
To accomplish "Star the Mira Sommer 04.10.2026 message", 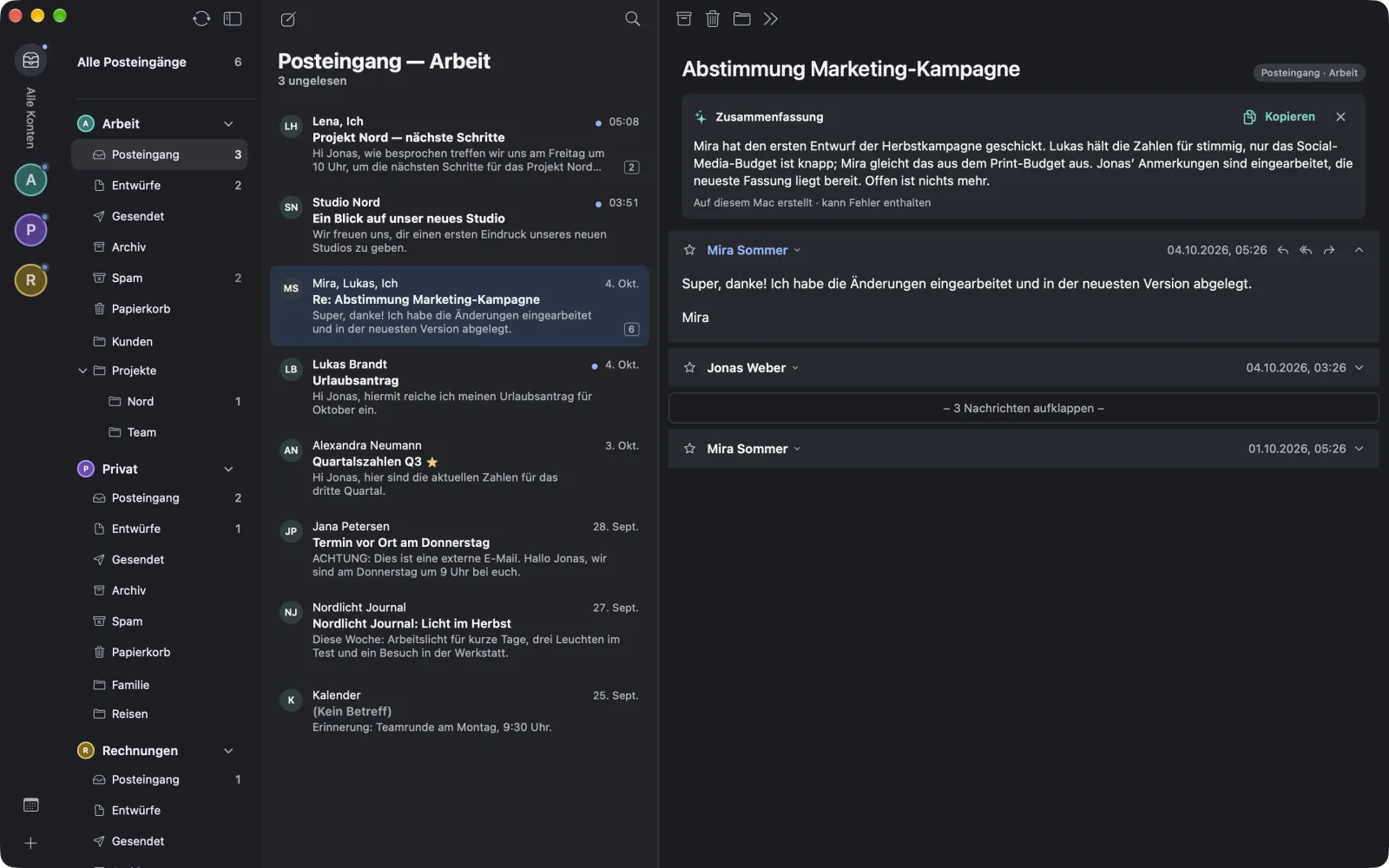I will pos(689,250).
